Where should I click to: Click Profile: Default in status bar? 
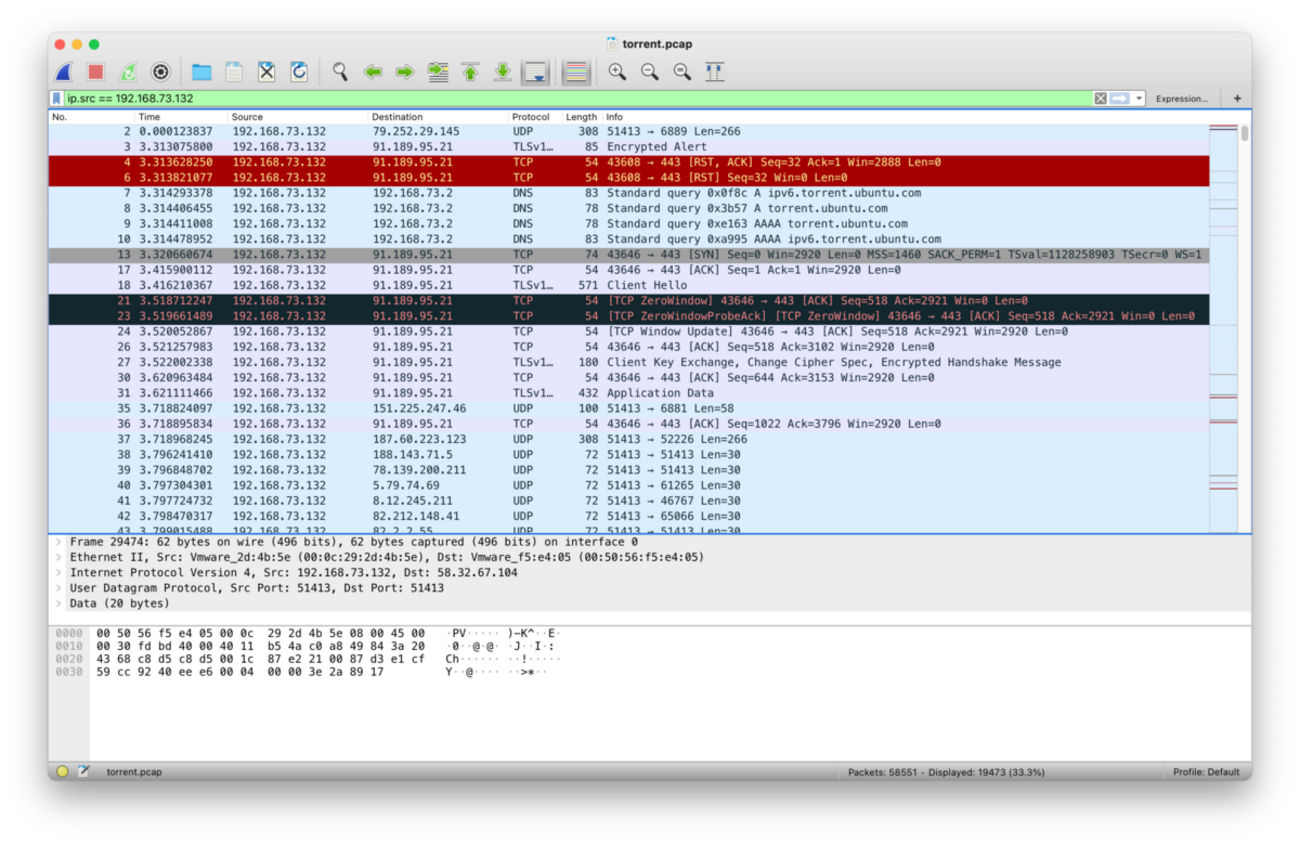click(1206, 772)
